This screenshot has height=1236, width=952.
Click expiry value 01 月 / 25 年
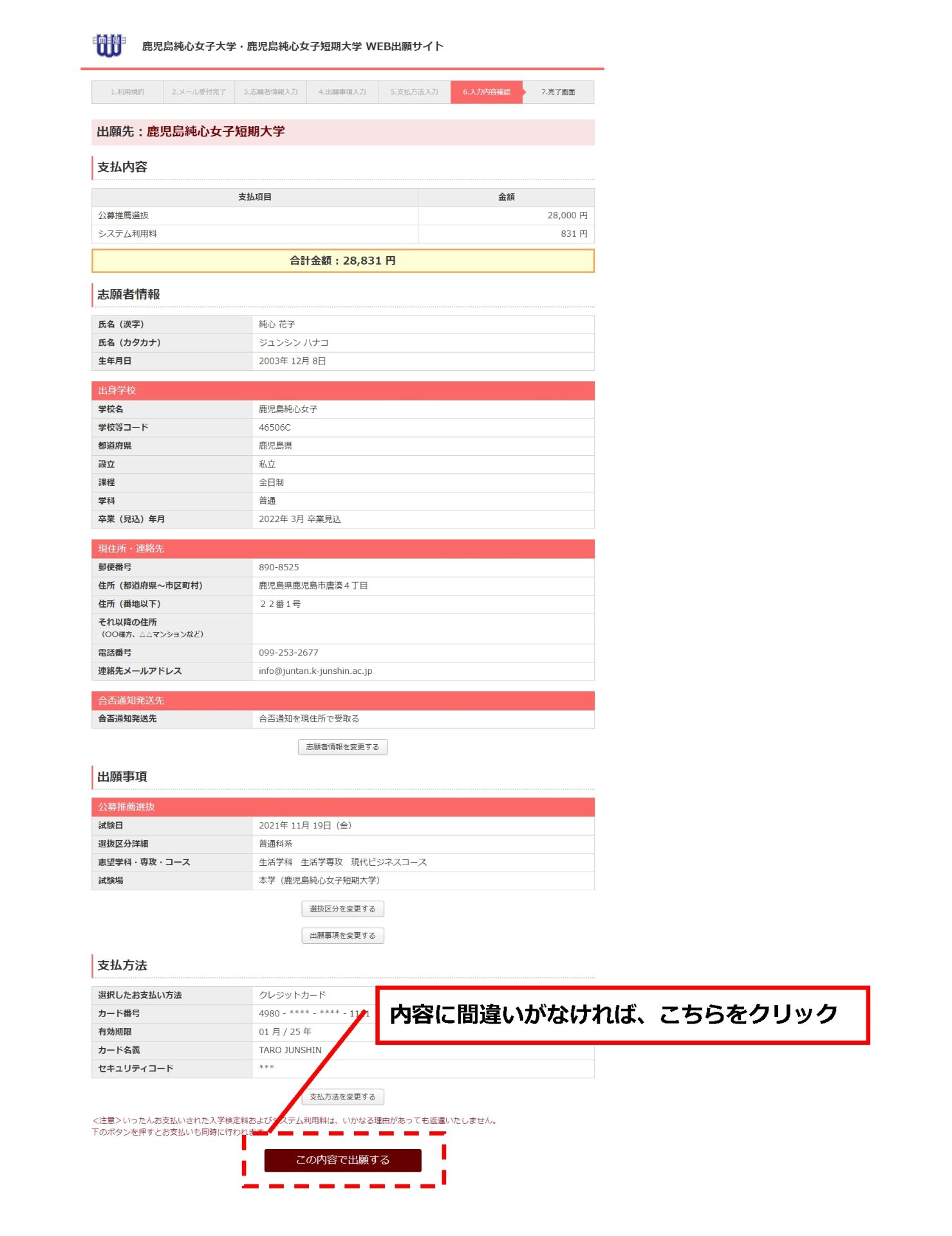pyautogui.click(x=285, y=1032)
